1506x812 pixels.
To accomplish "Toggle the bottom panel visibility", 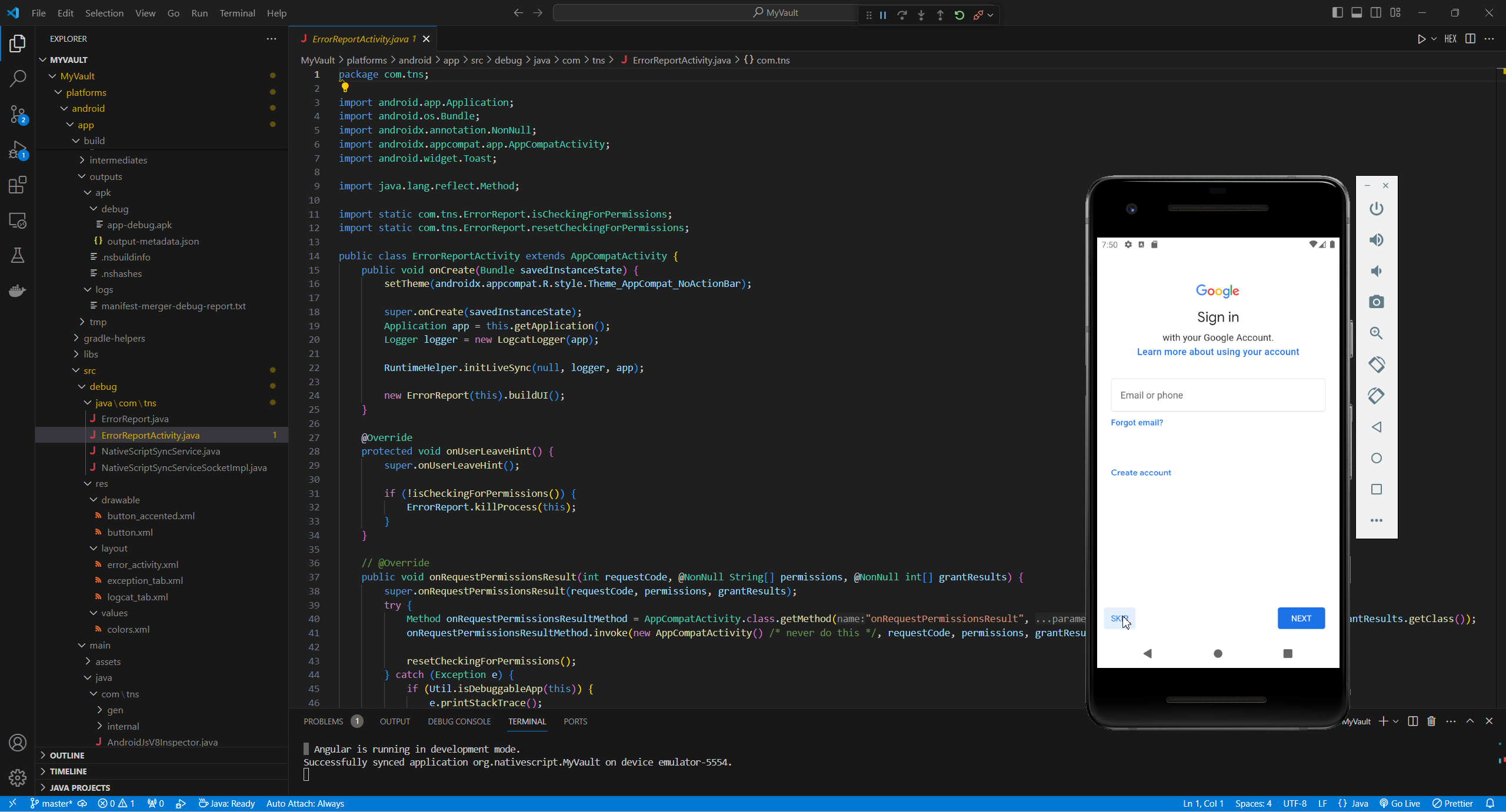I will pyautogui.click(x=1357, y=13).
